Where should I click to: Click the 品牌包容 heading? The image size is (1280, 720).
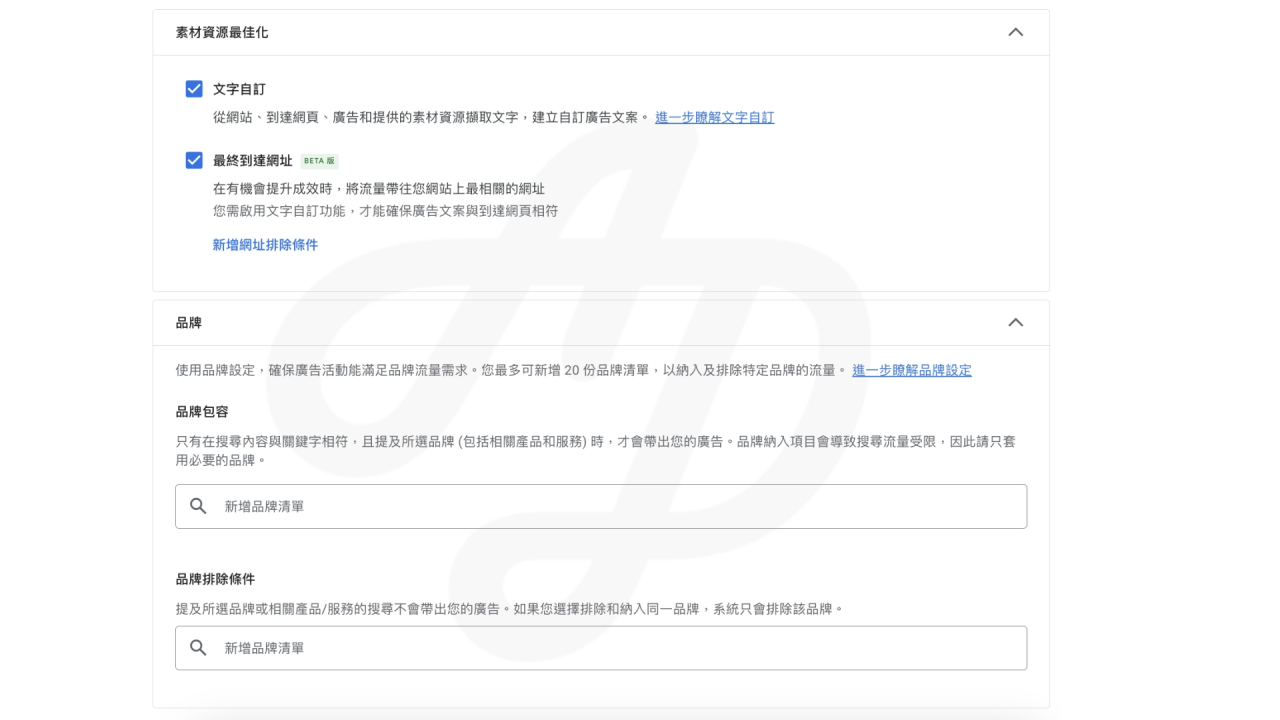pos(202,411)
